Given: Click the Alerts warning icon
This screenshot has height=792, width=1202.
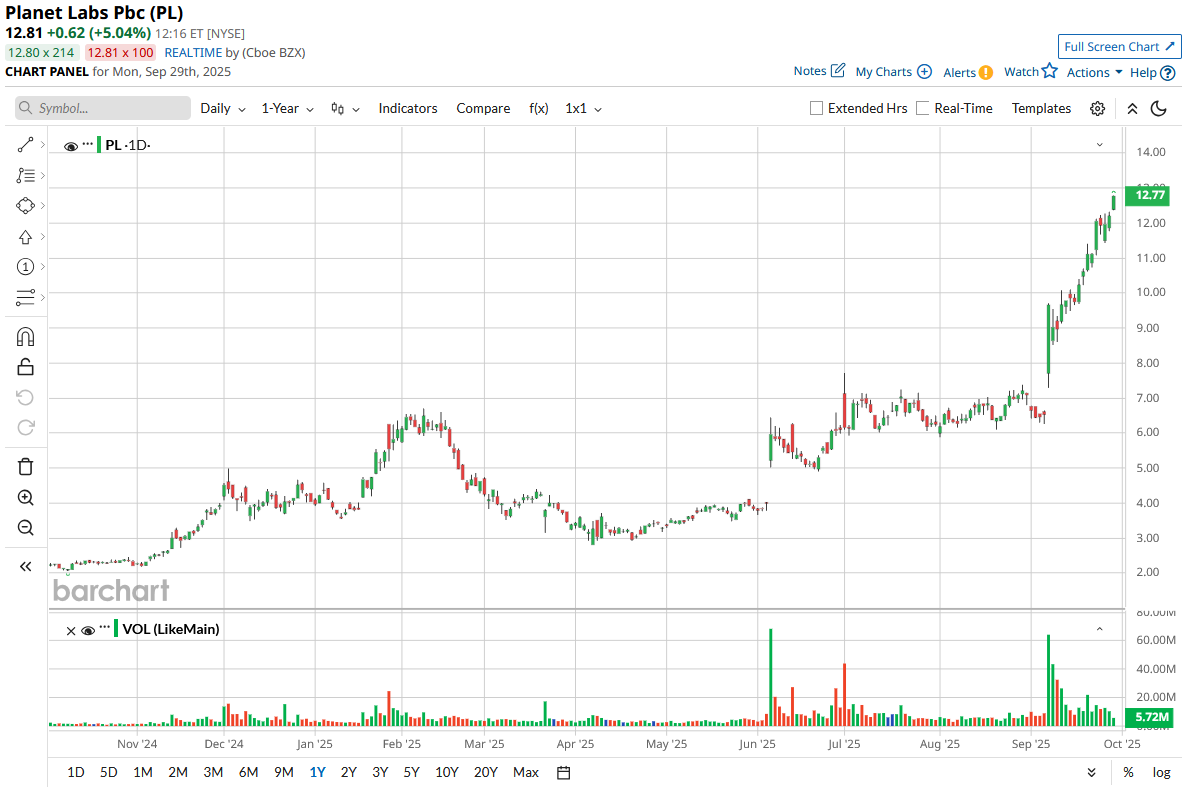Looking at the screenshot, I should [986, 72].
